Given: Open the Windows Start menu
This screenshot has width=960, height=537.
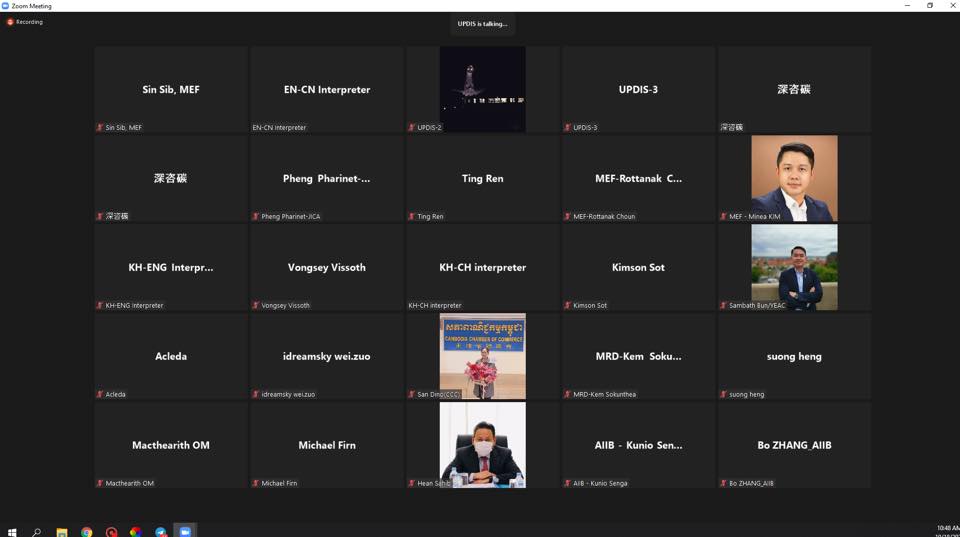Looking at the screenshot, I should point(12,531).
